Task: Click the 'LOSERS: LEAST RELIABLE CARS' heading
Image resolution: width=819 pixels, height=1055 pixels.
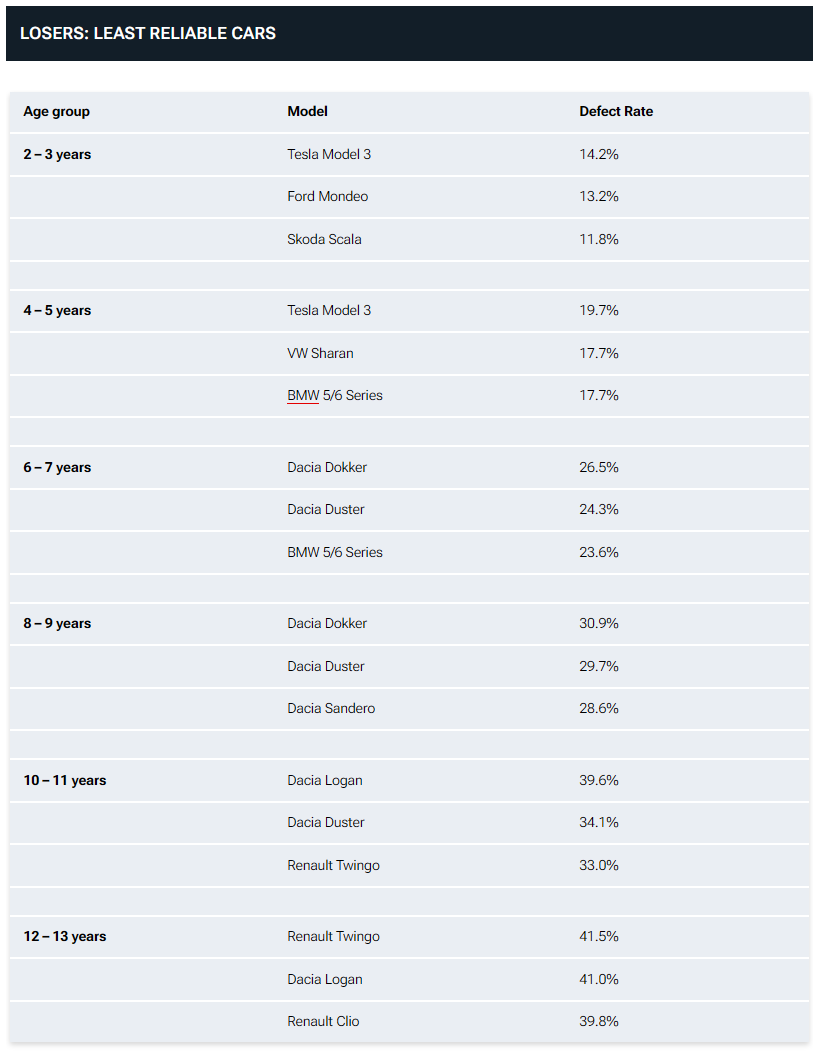Action: tap(147, 33)
